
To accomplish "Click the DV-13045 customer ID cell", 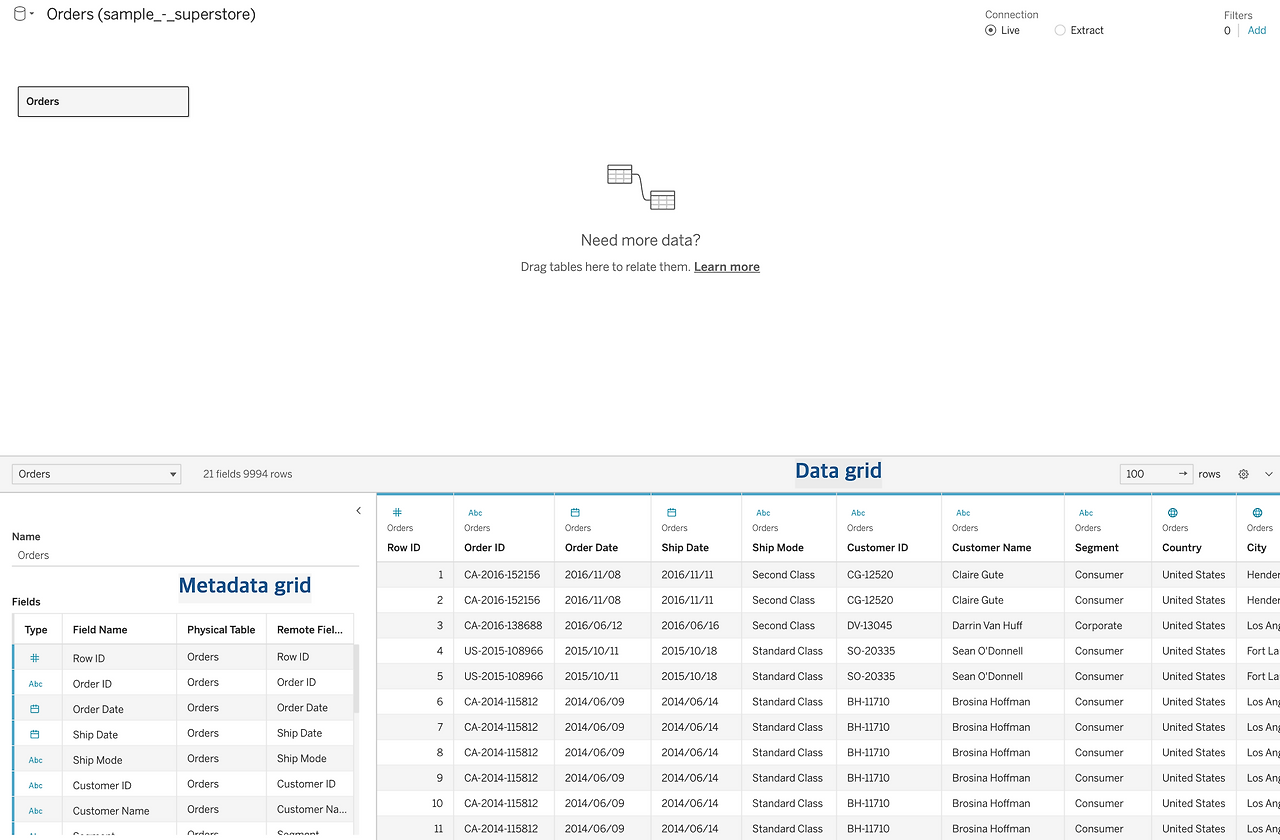I will (x=889, y=626).
